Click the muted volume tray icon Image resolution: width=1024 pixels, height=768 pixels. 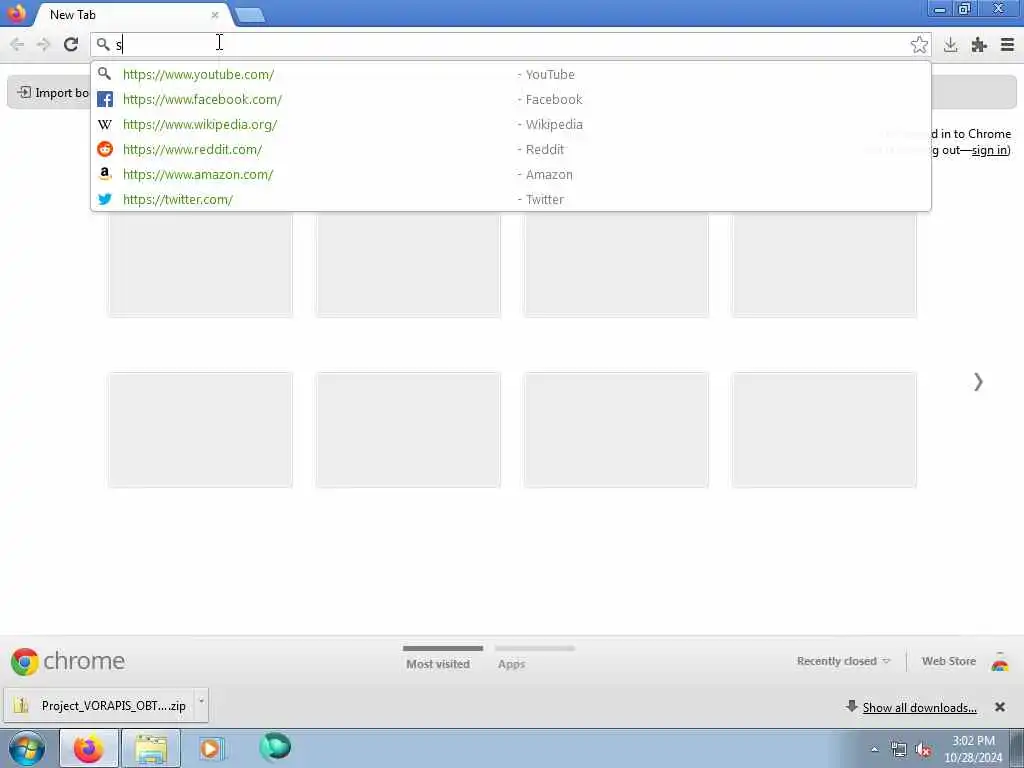[923, 750]
